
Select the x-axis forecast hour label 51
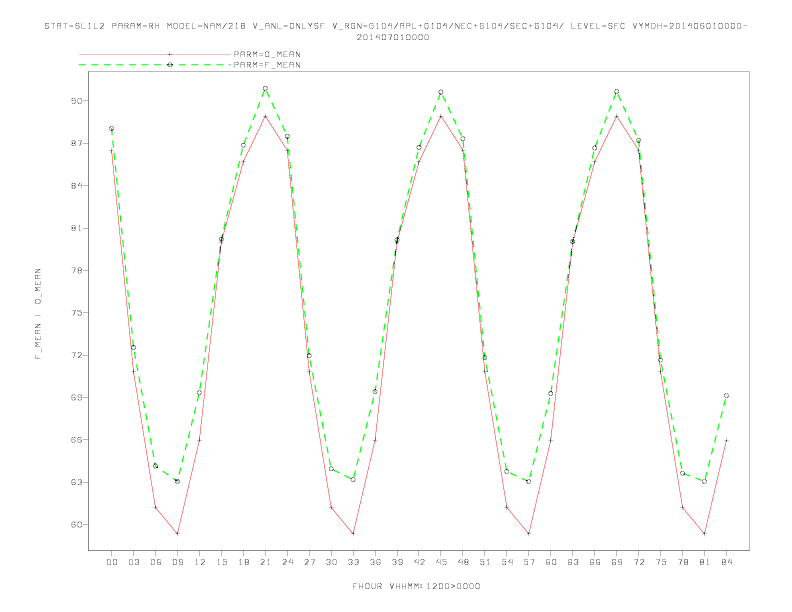pos(485,562)
